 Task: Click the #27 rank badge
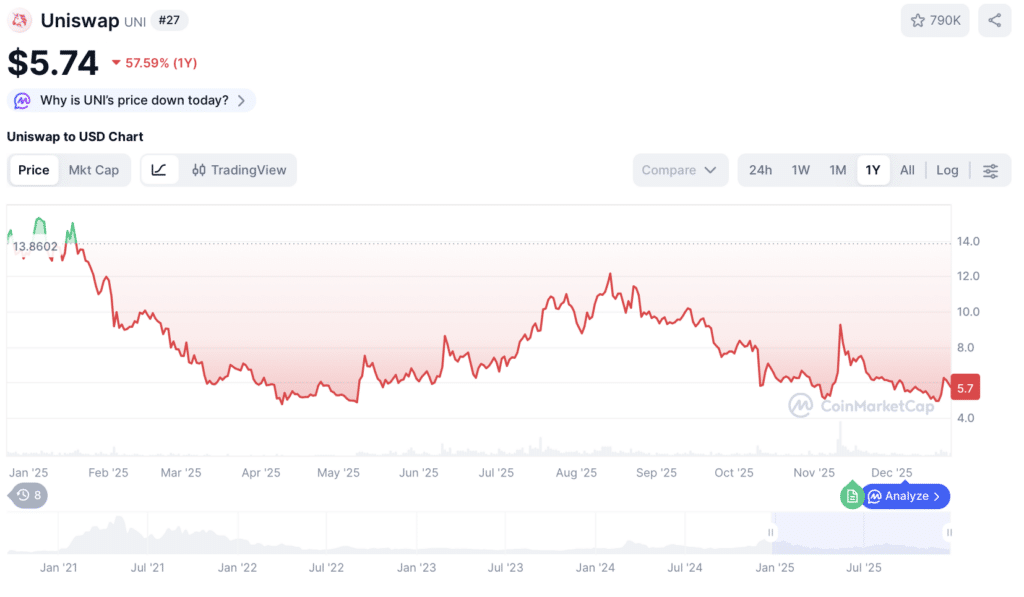coord(169,20)
